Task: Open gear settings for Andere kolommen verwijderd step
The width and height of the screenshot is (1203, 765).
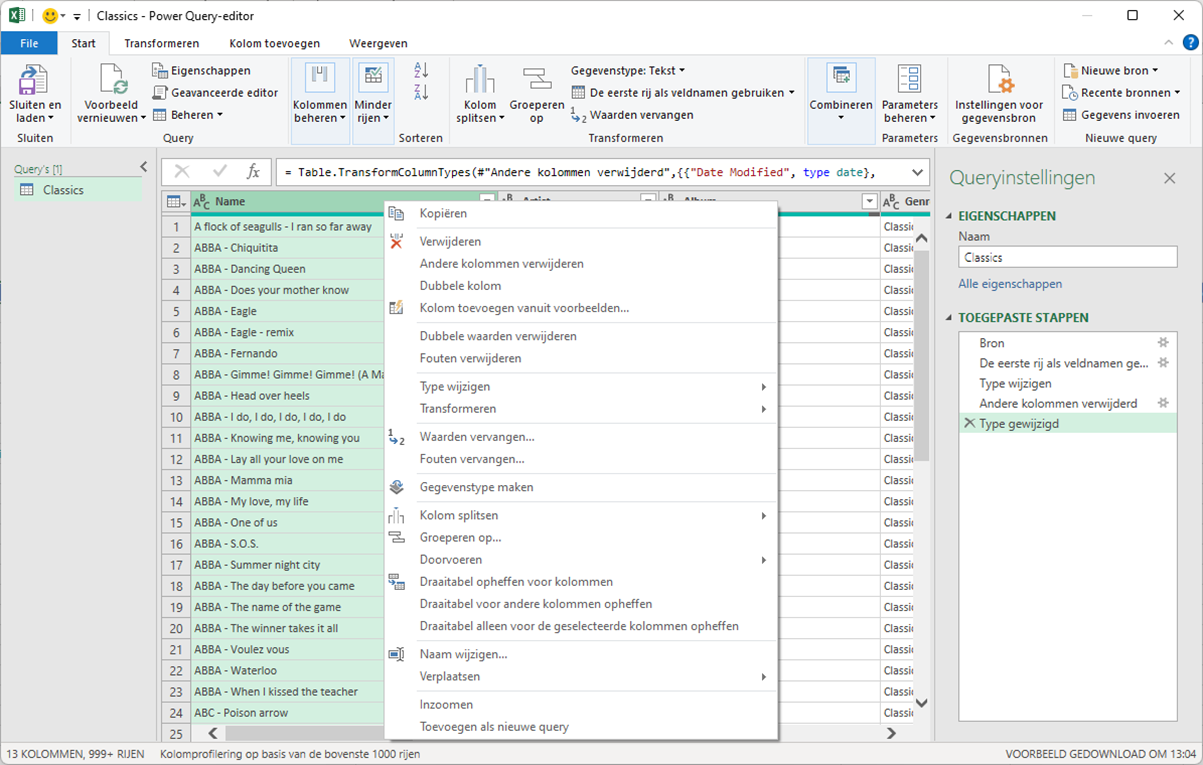Action: [x=1163, y=403]
